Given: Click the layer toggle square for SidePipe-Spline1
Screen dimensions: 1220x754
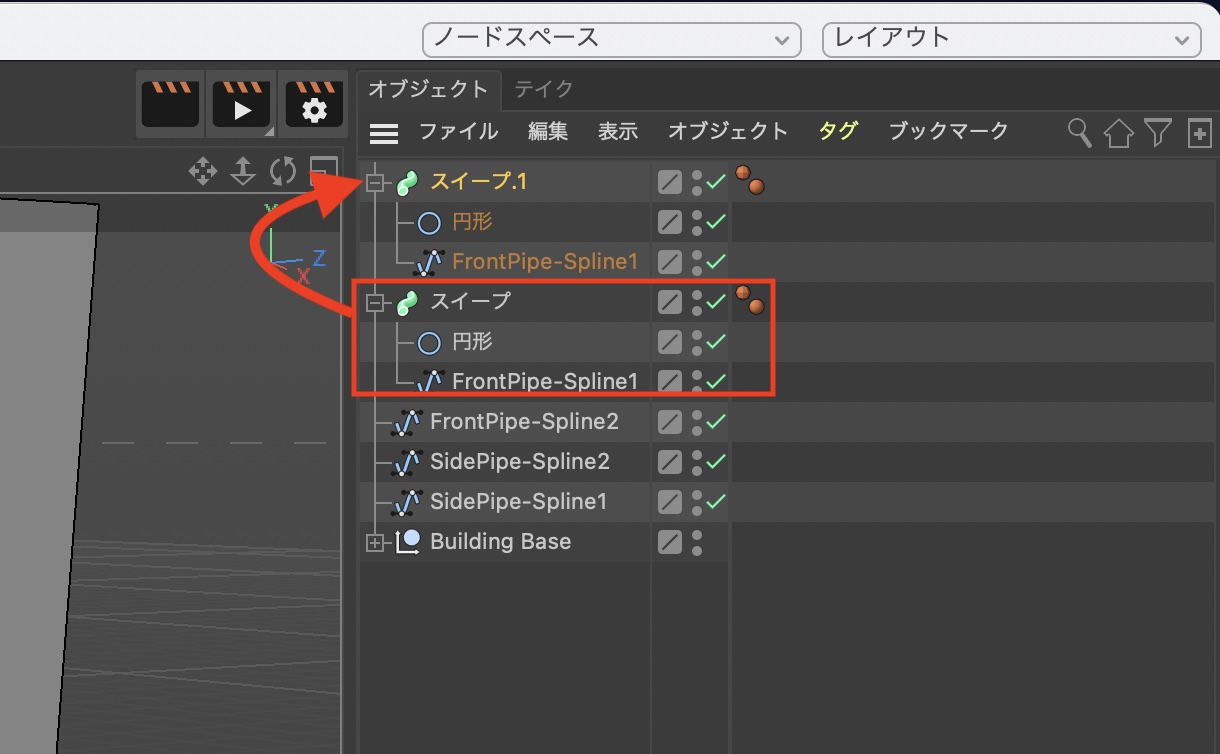Looking at the screenshot, I should (x=670, y=502).
